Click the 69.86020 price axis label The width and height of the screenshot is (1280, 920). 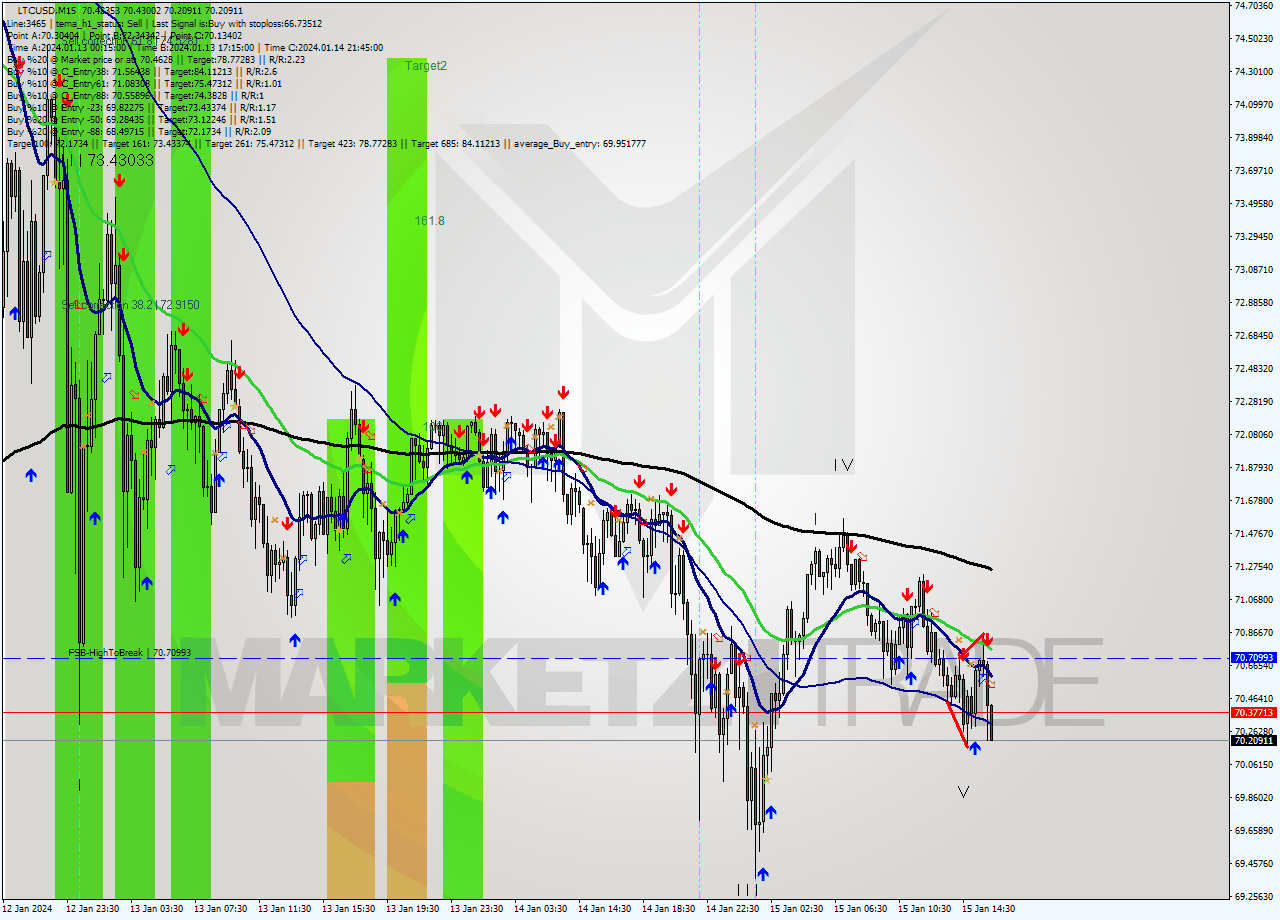(1254, 797)
